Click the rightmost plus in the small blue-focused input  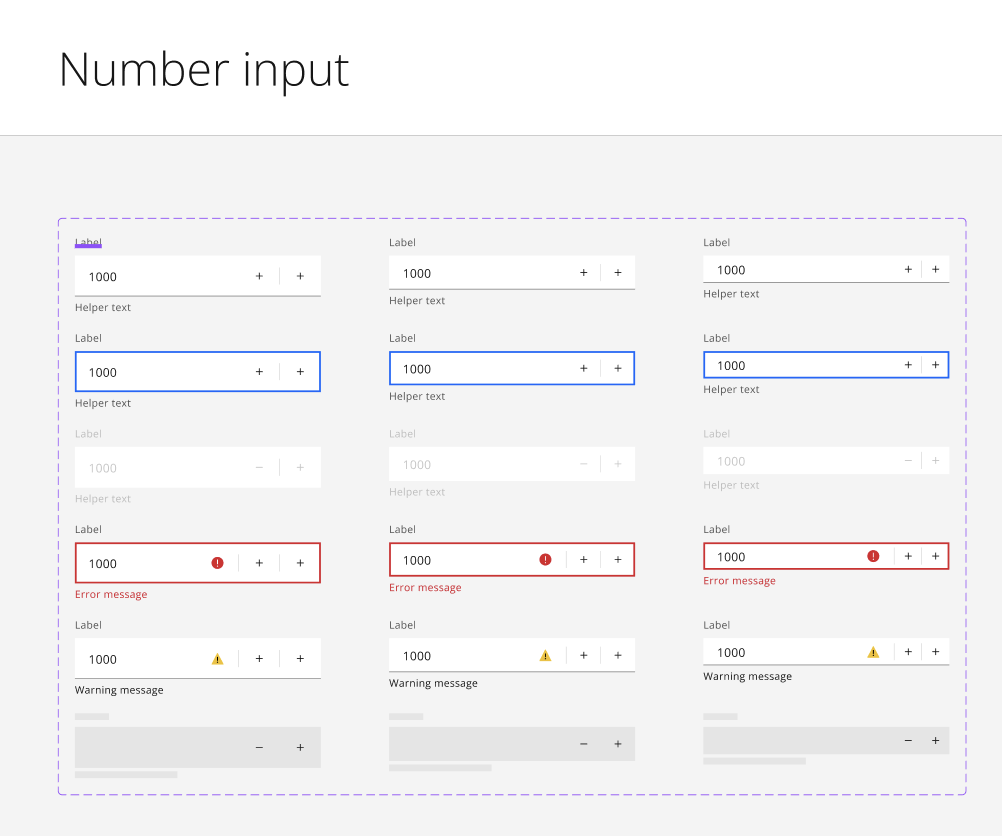click(x=936, y=365)
